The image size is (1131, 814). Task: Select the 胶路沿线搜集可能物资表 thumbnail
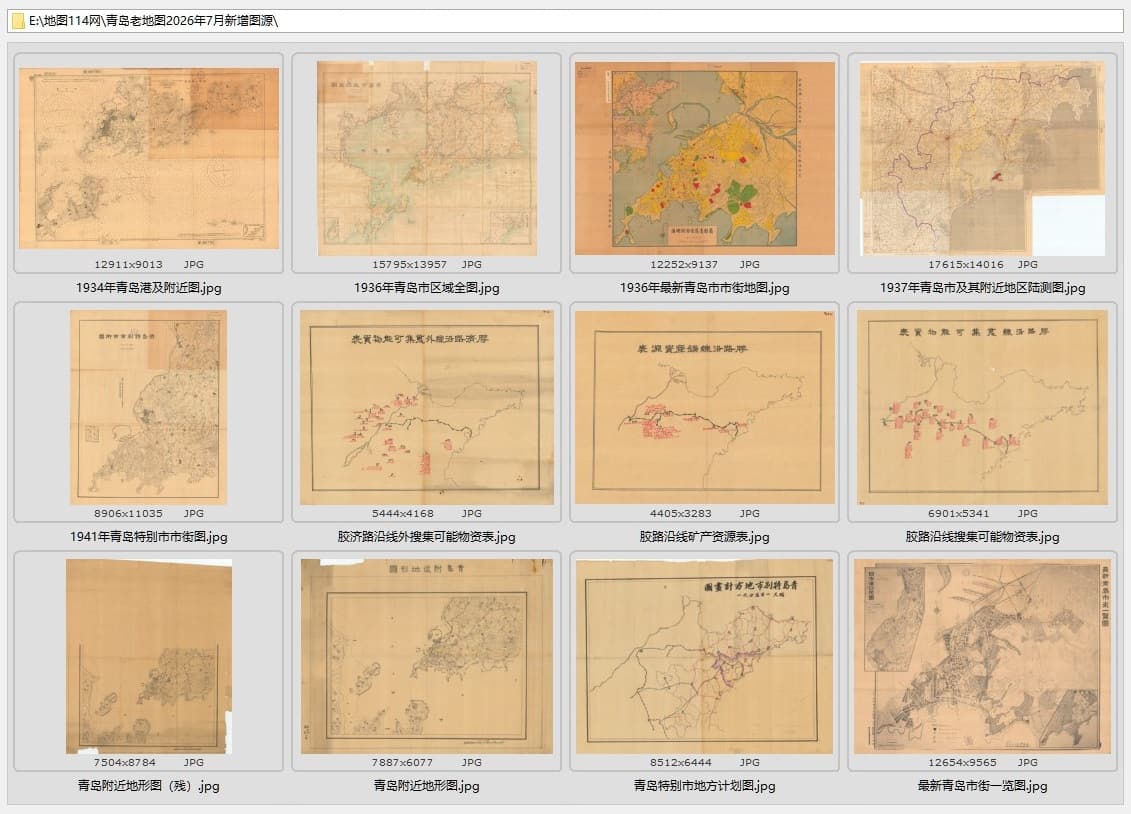pos(982,407)
